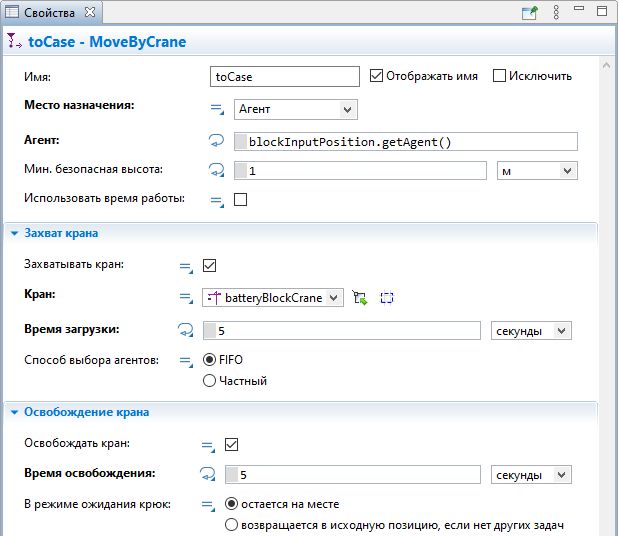Select the FIFO radio button

[209, 359]
